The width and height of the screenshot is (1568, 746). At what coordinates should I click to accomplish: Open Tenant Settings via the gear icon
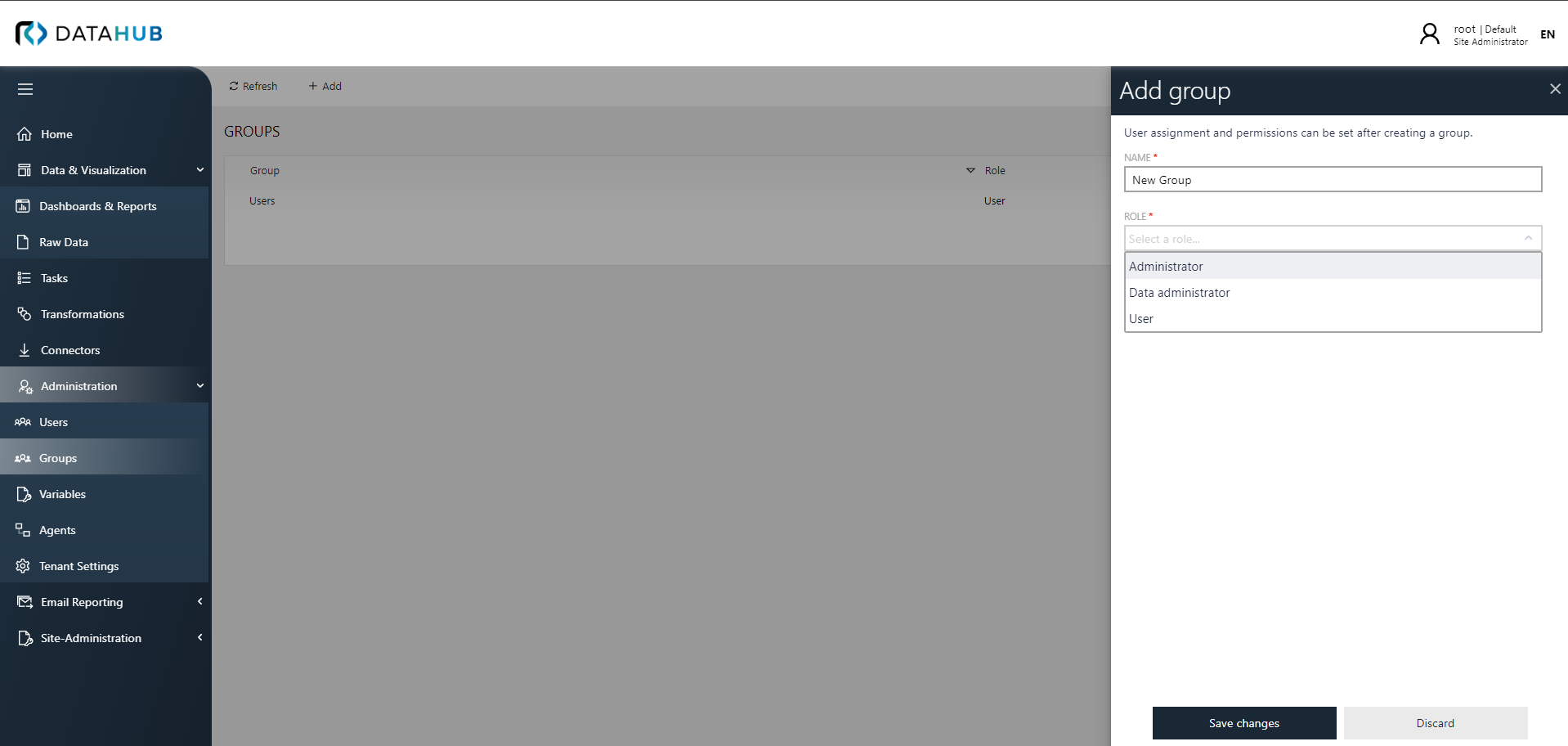21,565
